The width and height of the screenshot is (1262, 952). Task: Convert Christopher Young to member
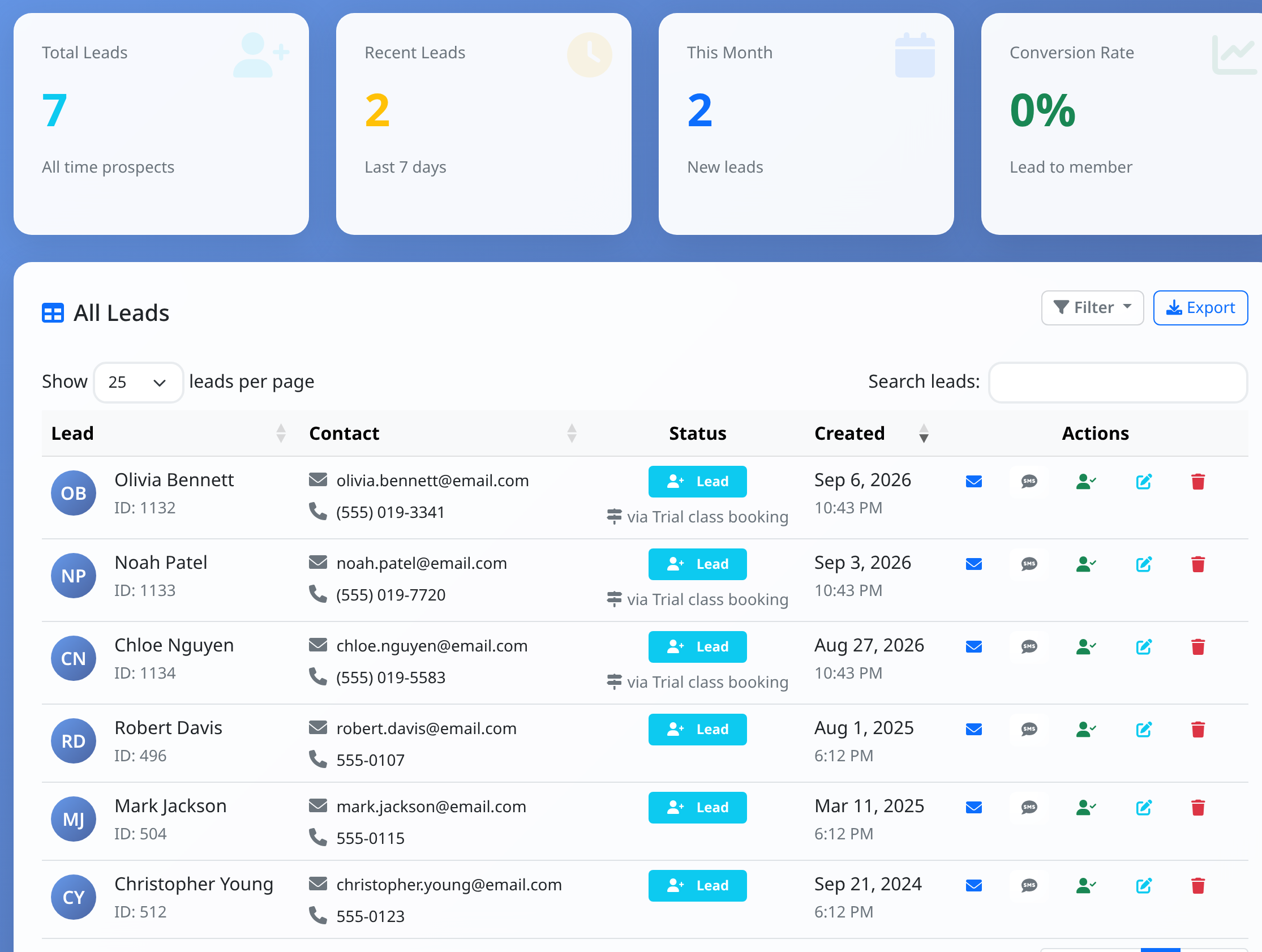point(1085,886)
